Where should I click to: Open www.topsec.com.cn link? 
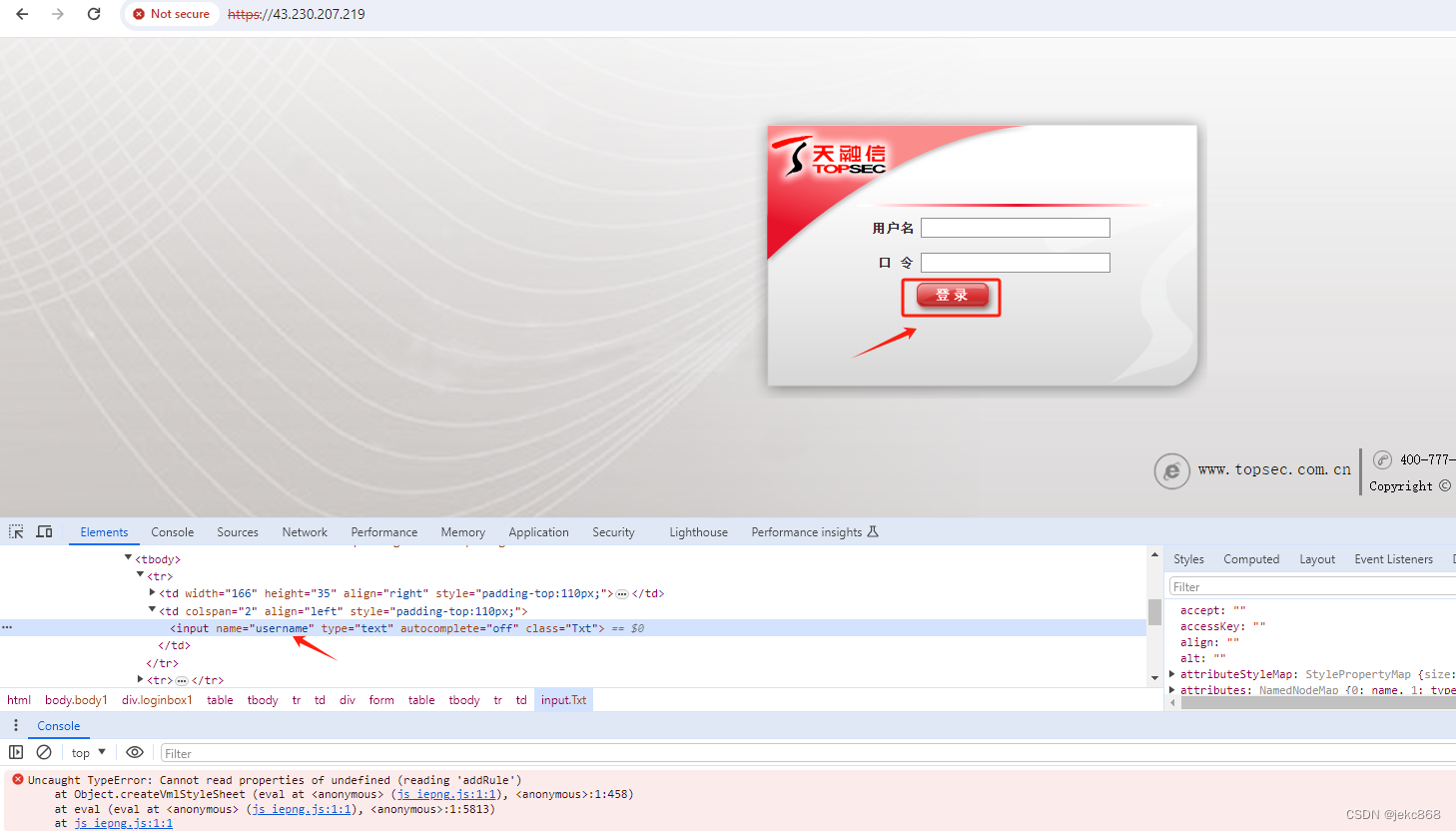click(1274, 469)
